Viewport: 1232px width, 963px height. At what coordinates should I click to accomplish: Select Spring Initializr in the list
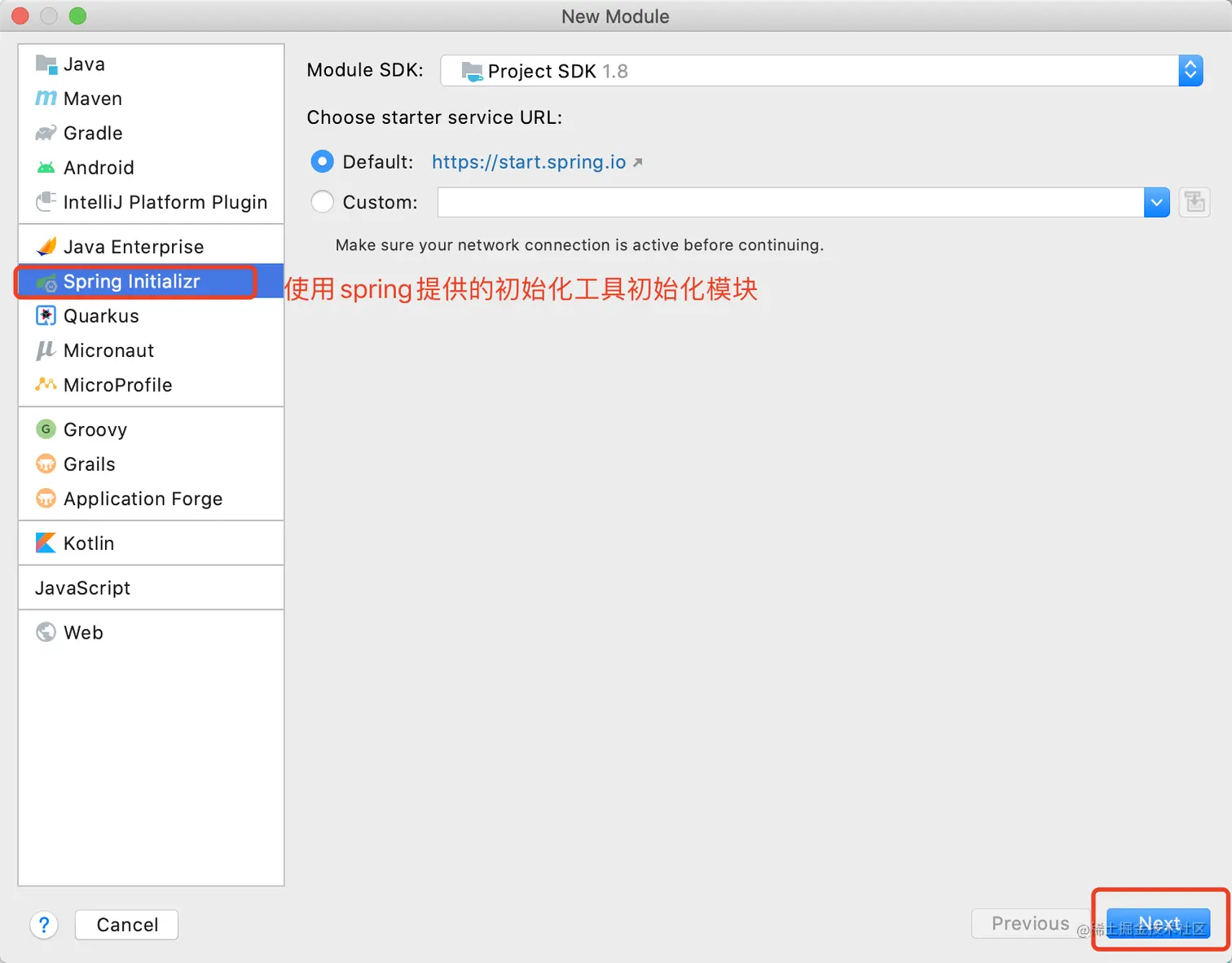151,281
